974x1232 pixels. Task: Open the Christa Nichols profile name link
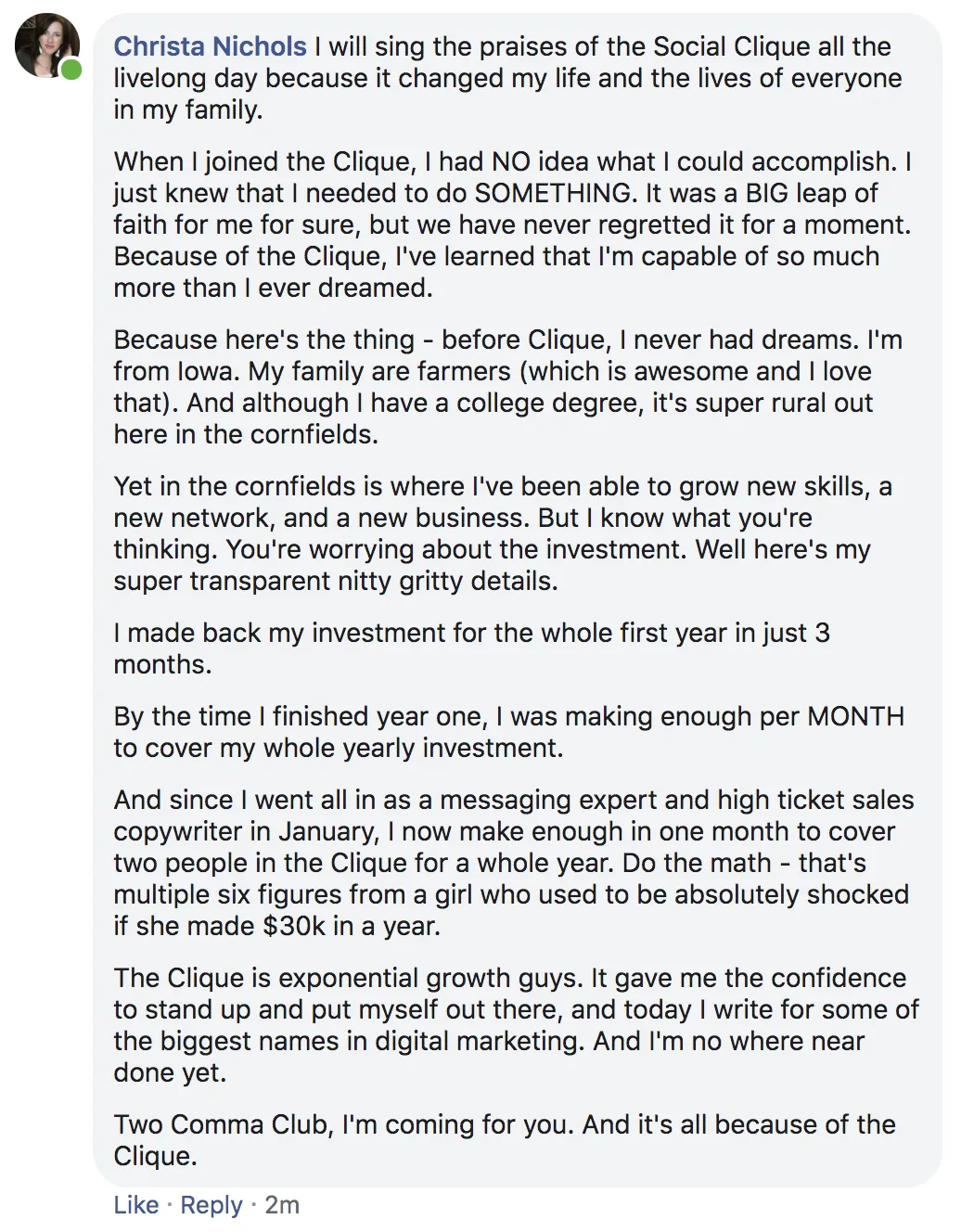coord(210,46)
